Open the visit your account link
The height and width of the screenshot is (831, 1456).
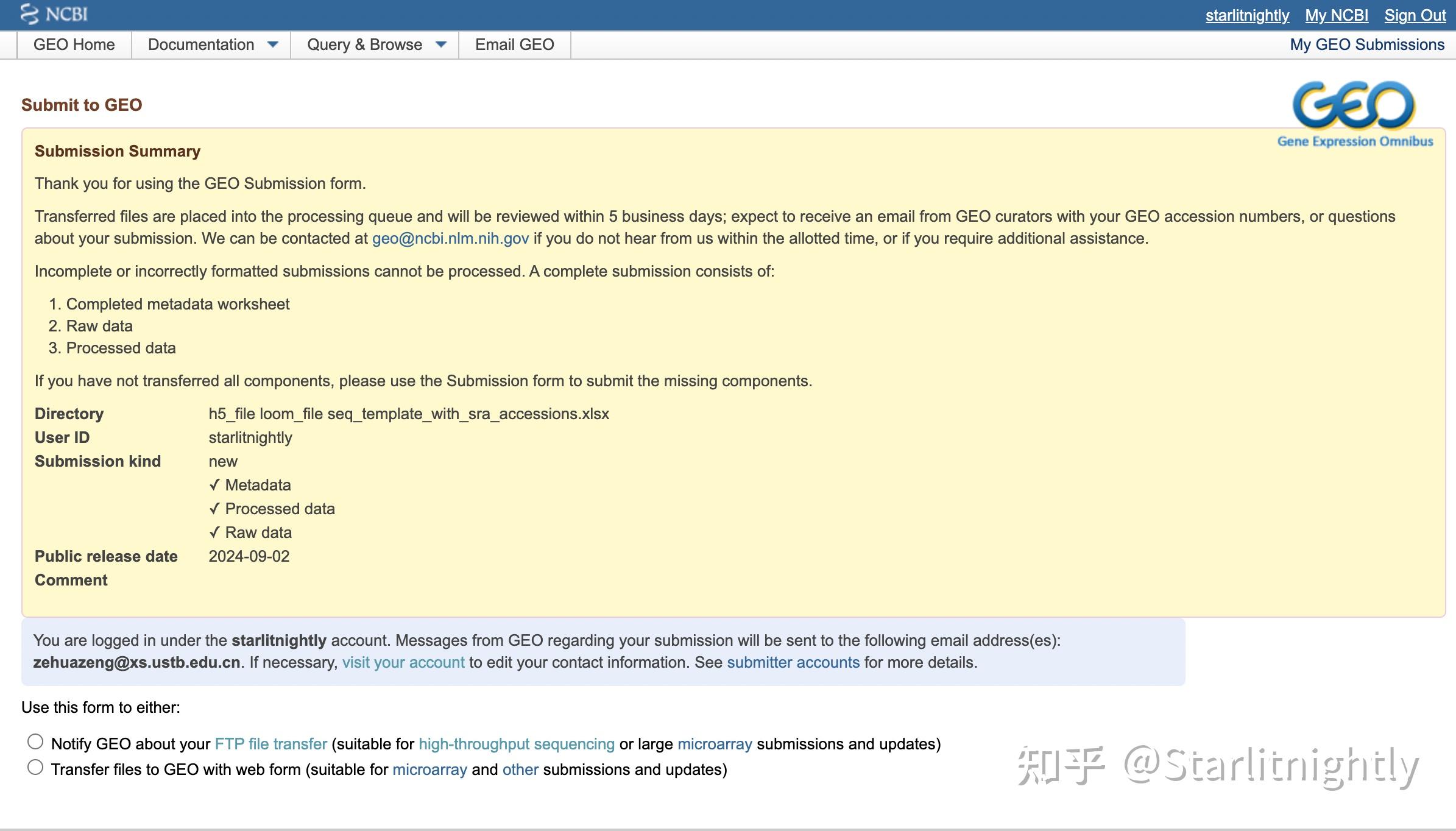tap(403, 662)
